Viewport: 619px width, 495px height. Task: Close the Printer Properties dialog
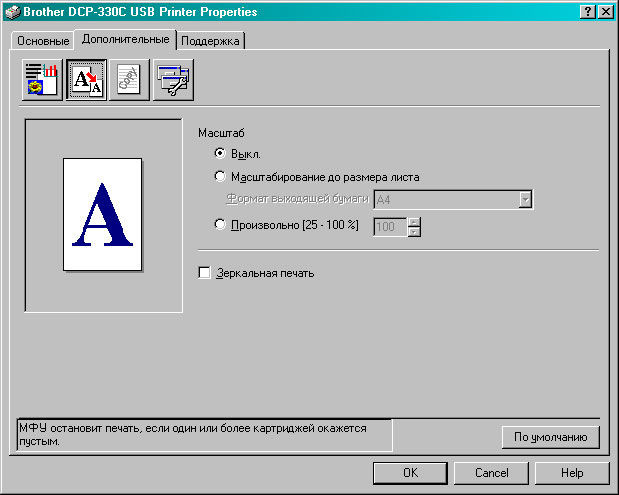point(606,12)
